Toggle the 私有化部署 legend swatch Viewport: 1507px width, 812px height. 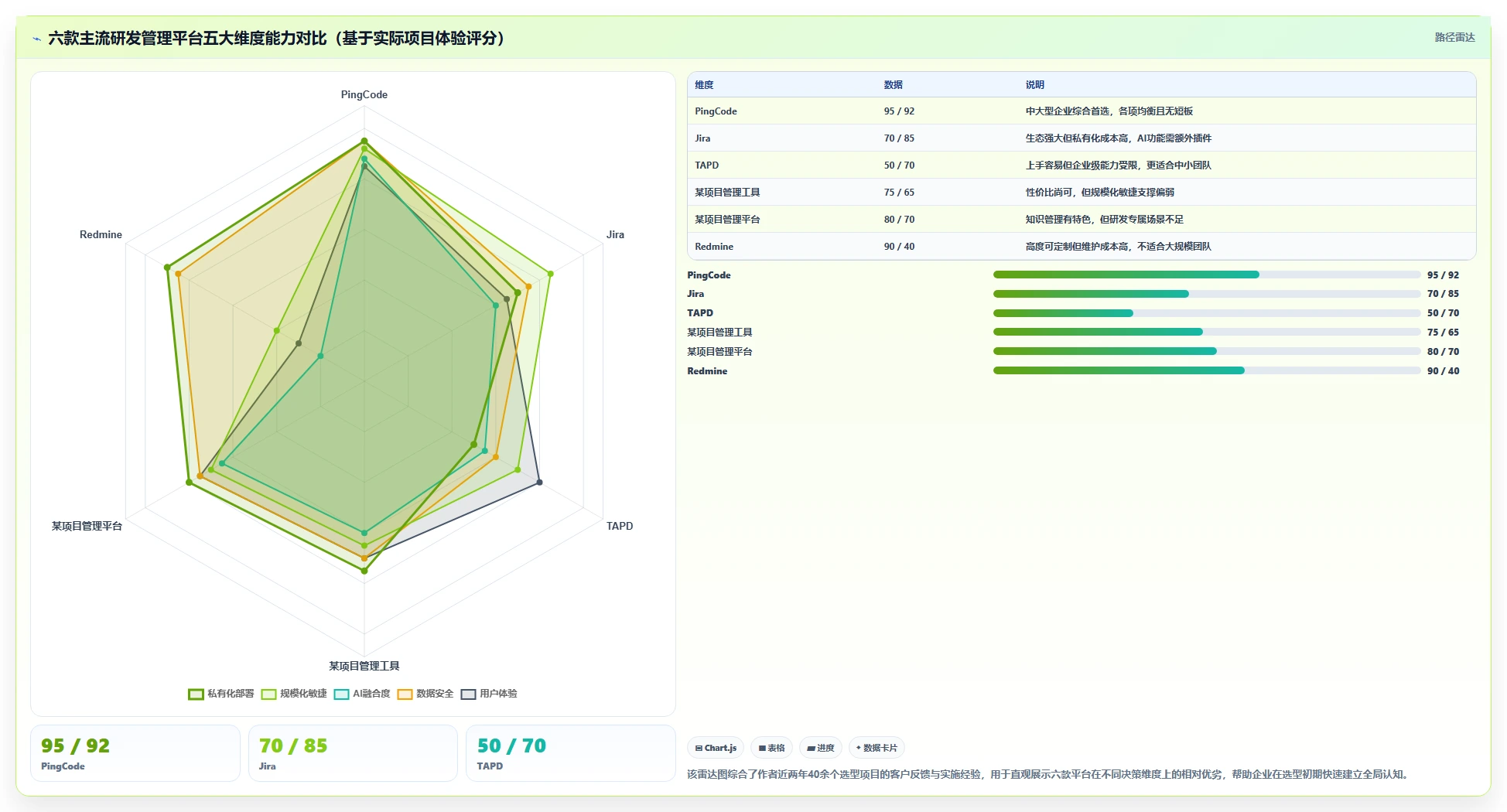point(196,694)
